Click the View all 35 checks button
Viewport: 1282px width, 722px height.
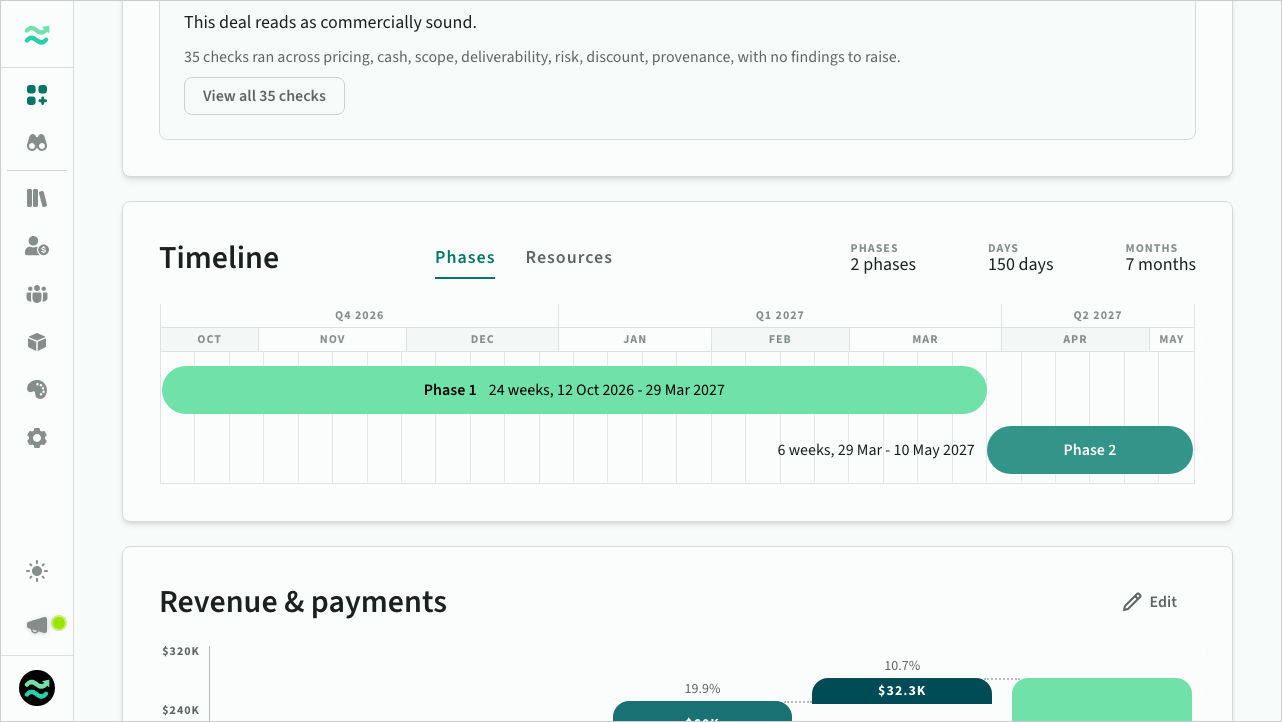tap(264, 96)
